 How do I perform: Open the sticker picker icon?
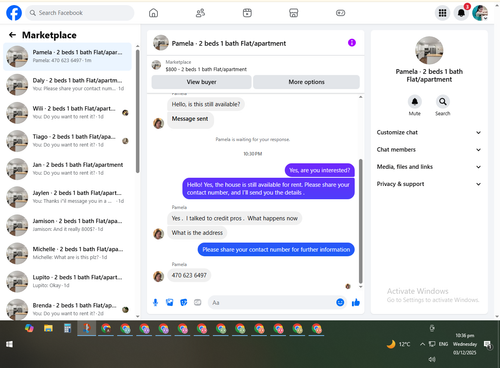pyautogui.click(x=184, y=302)
